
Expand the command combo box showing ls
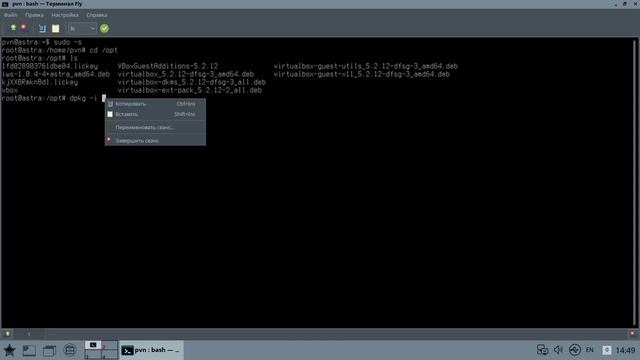pyautogui.click(x=82, y=29)
